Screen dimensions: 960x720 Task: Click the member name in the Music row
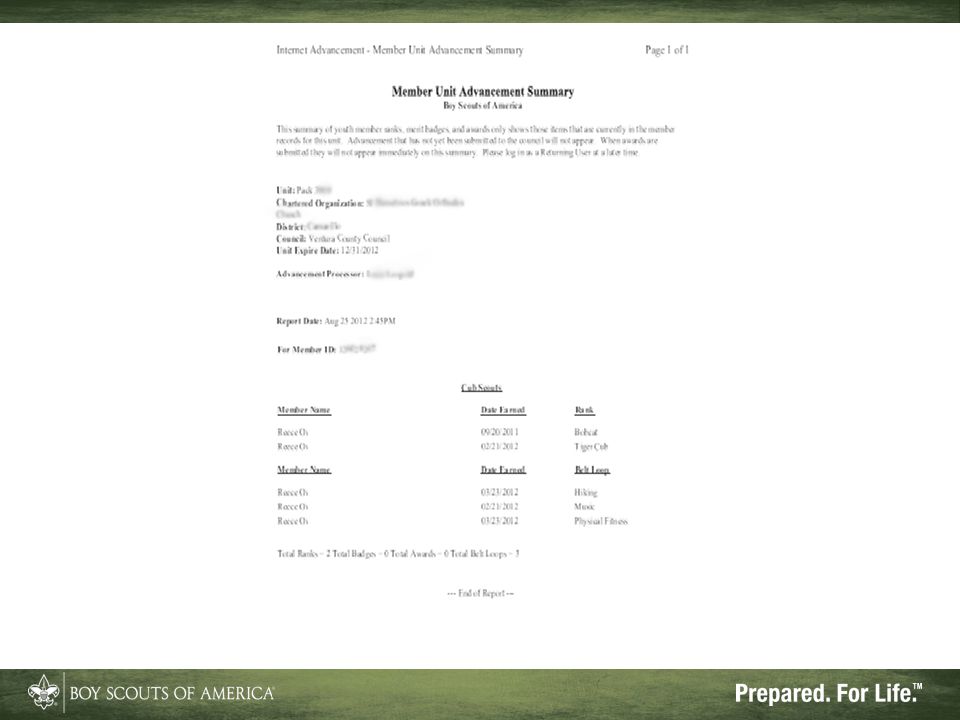point(293,507)
